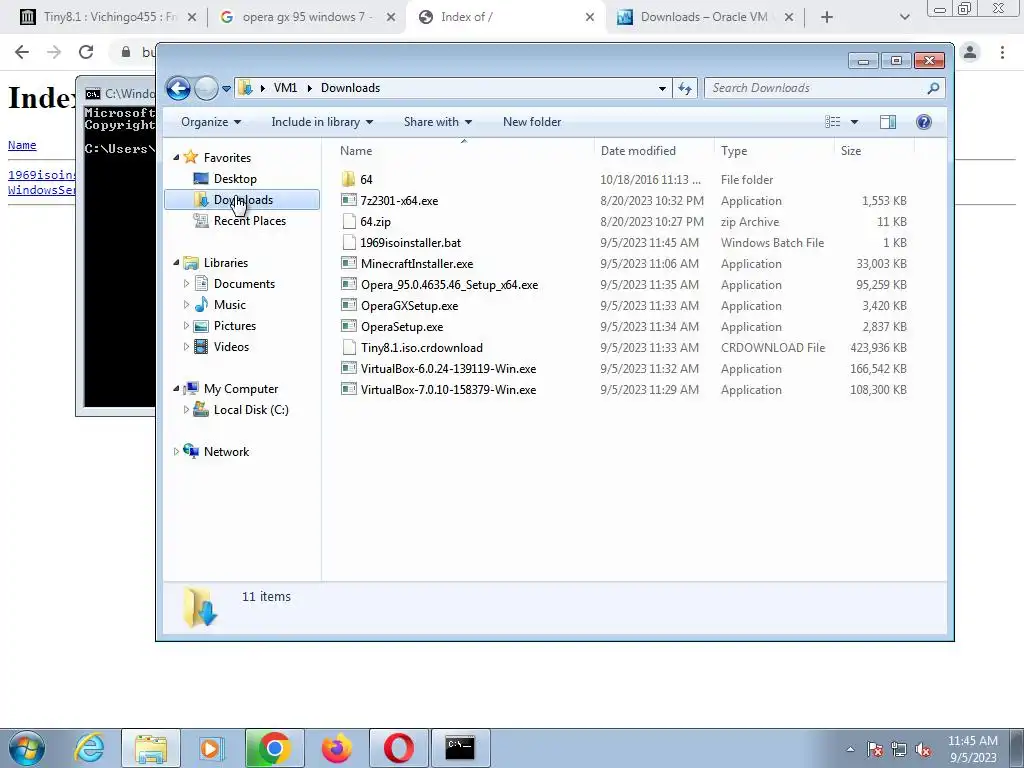Refresh the Downloads folder view

pyautogui.click(x=684, y=88)
